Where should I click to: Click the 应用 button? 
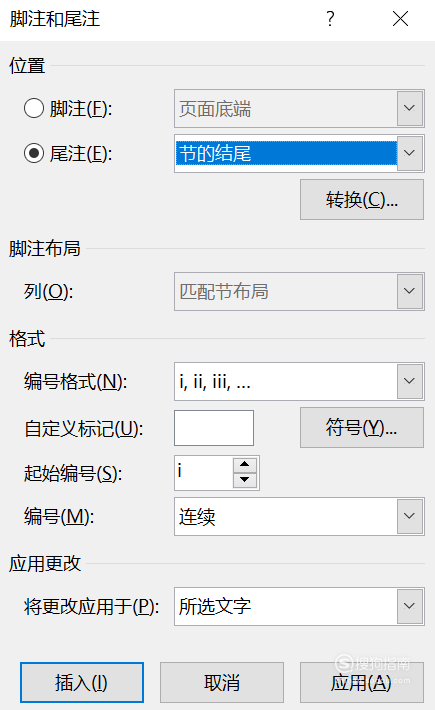(x=362, y=682)
